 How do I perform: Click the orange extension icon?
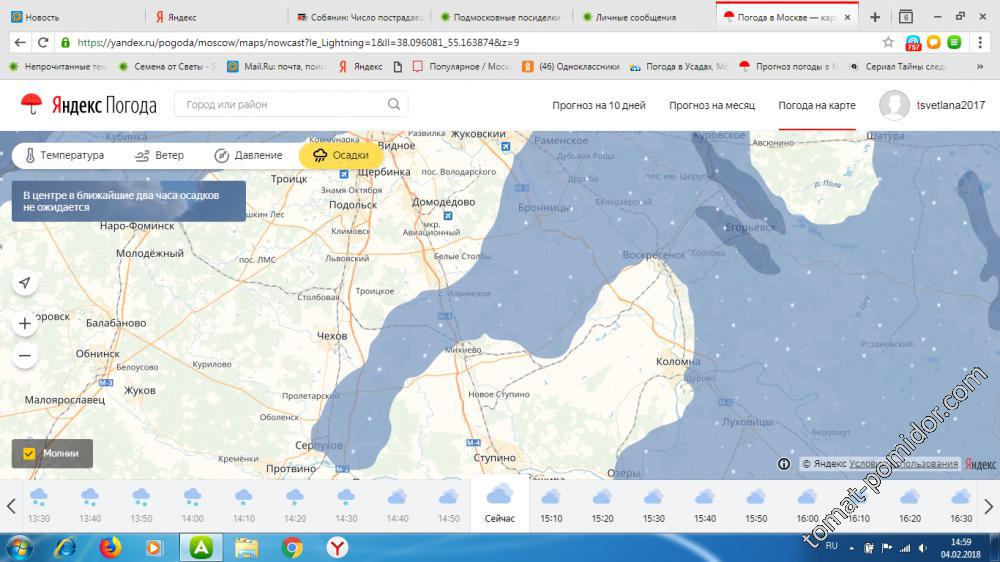tap(934, 42)
